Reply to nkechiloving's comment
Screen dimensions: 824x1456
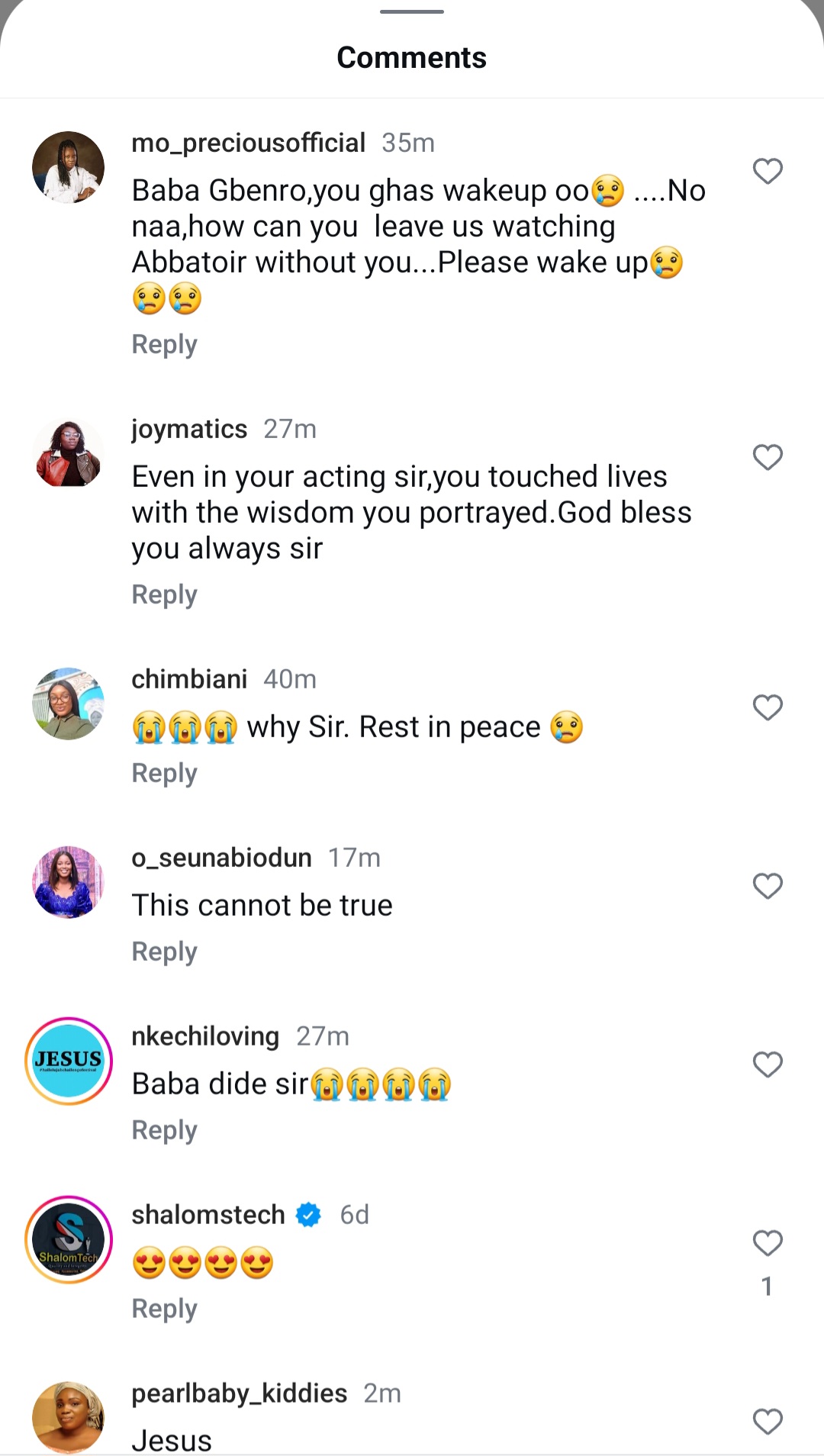[164, 1130]
